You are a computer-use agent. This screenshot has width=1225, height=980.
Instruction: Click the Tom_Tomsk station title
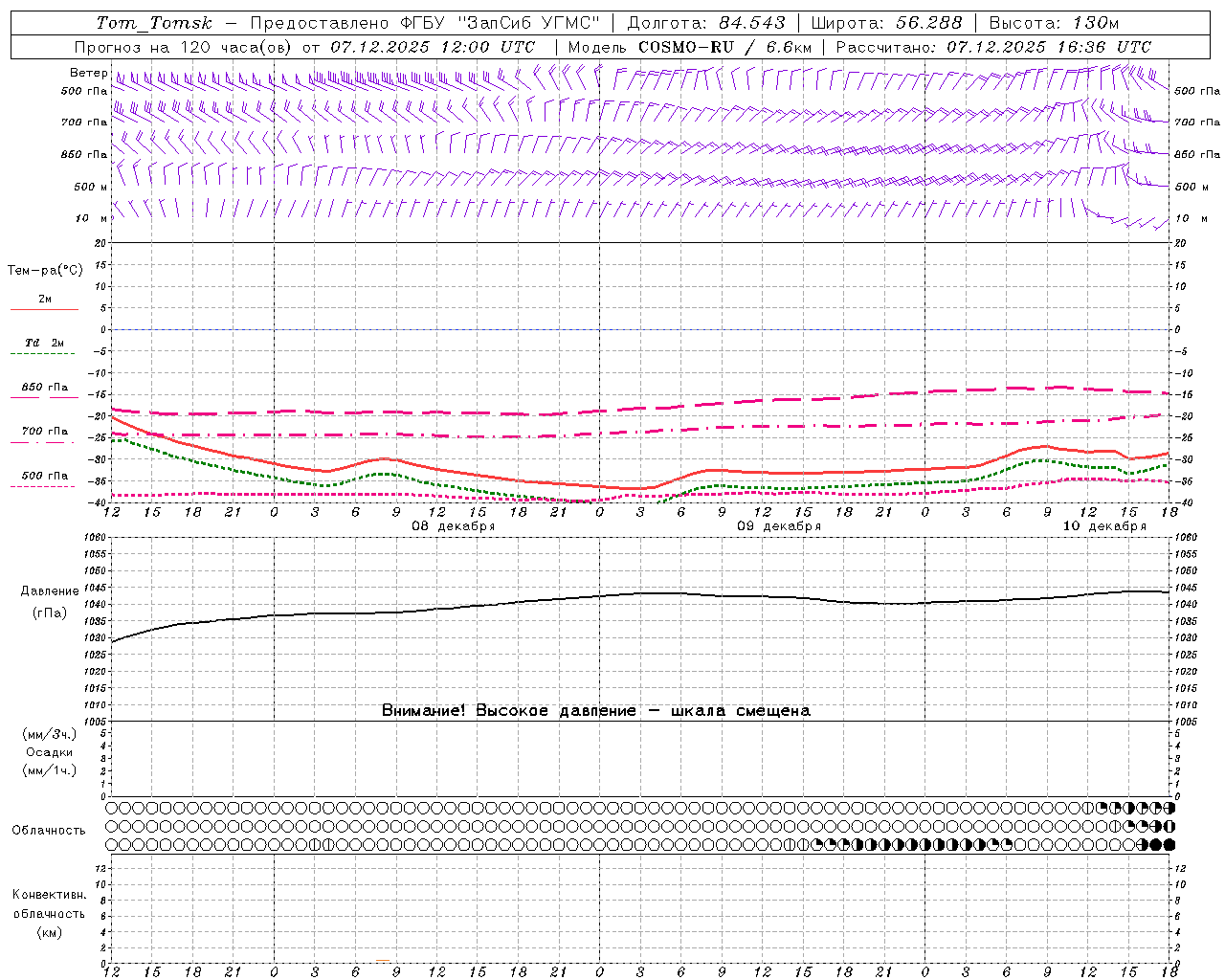coord(154,23)
